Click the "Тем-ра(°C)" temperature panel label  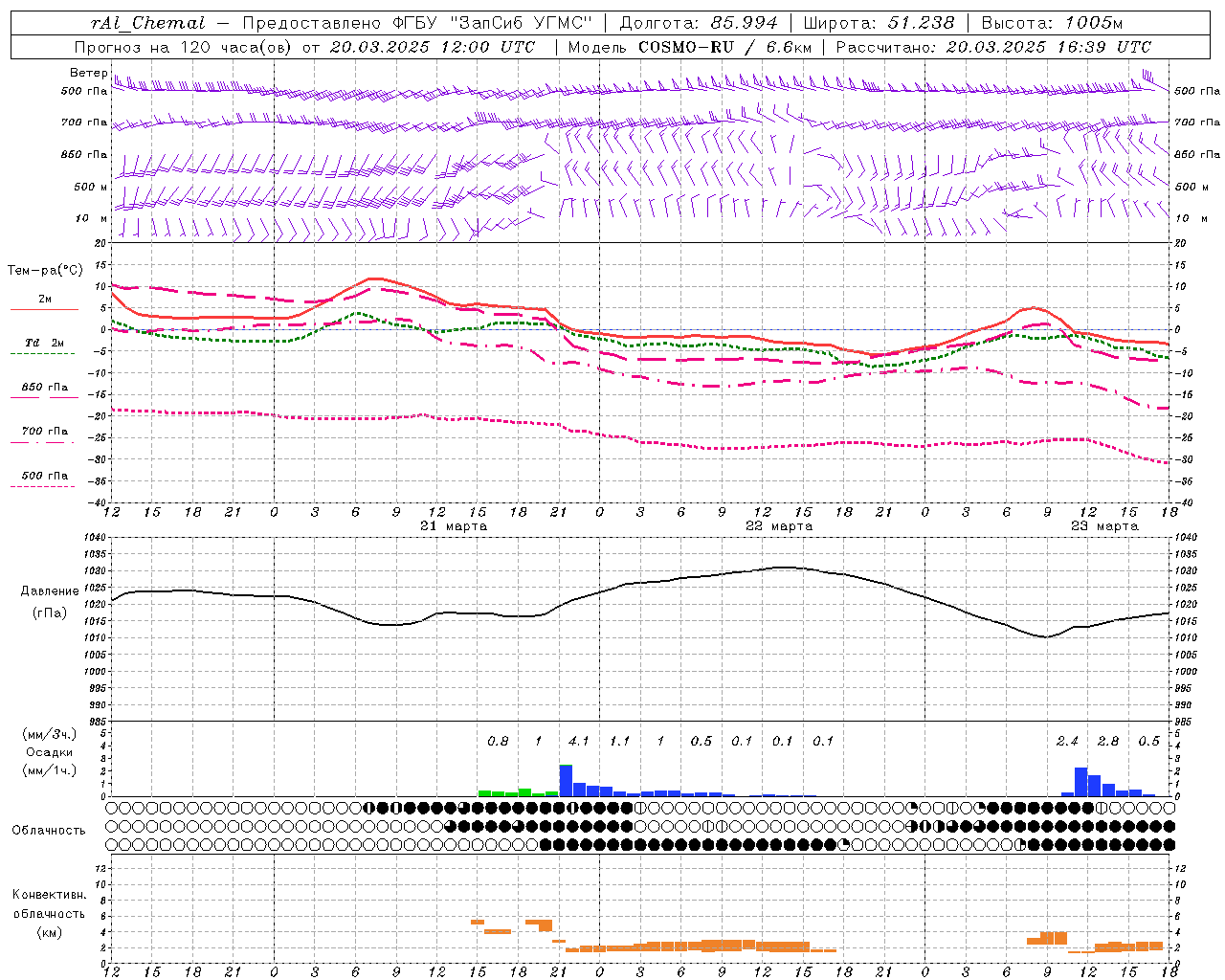coord(45,271)
